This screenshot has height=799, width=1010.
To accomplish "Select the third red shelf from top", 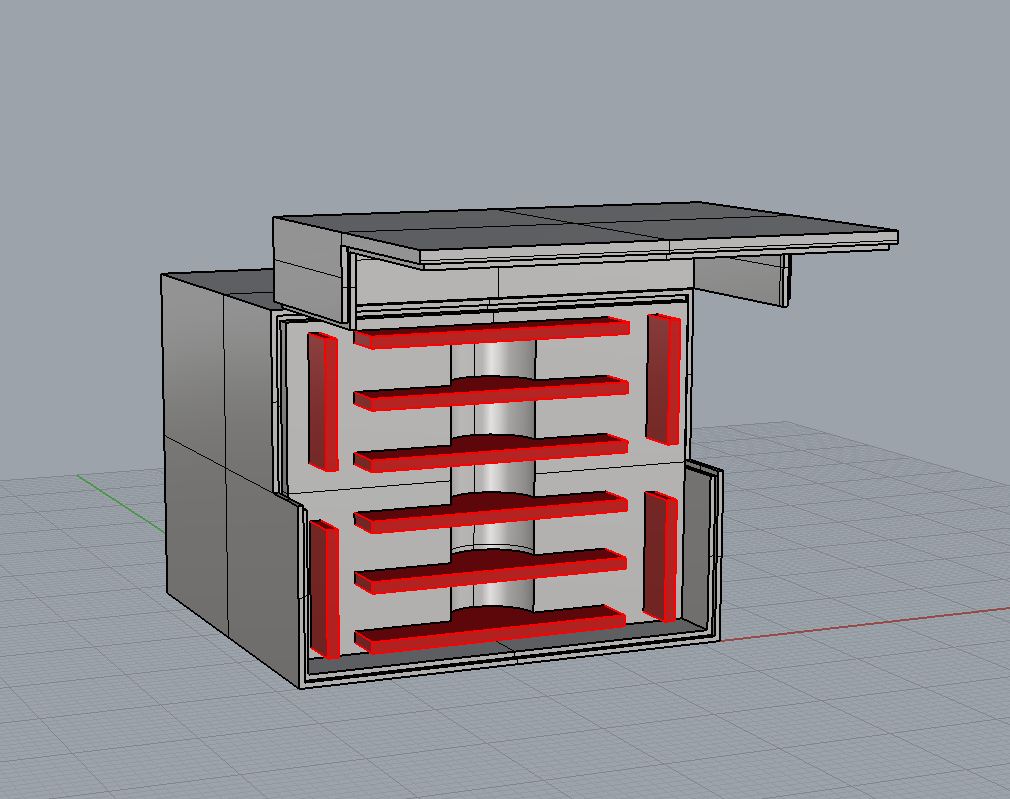I will pyautogui.click(x=491, y=452).
